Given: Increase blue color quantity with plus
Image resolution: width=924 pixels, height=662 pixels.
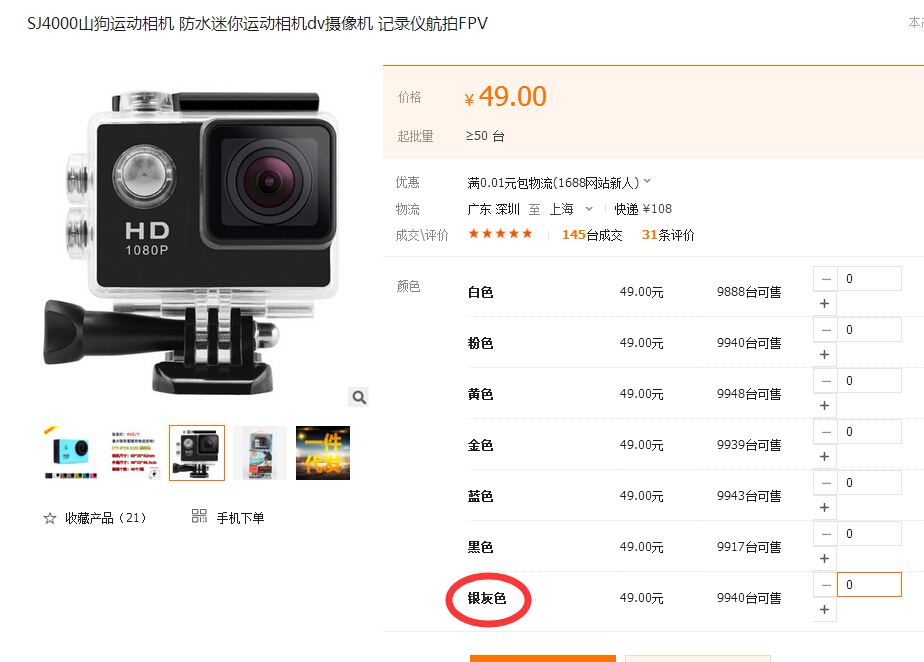Looking at the screenshot, I should click(824, 508).
